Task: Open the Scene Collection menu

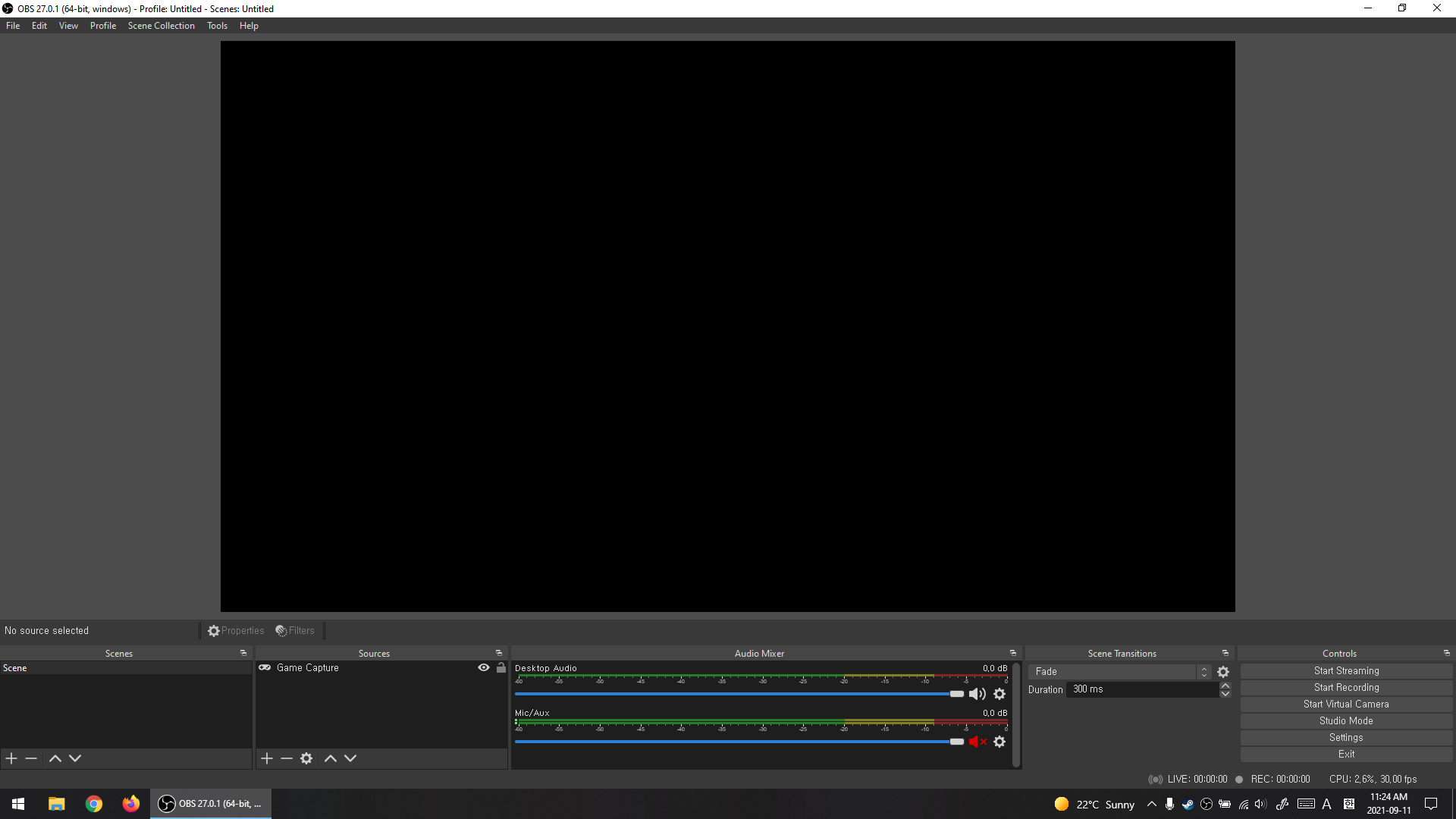Action: tap(161, 26)
